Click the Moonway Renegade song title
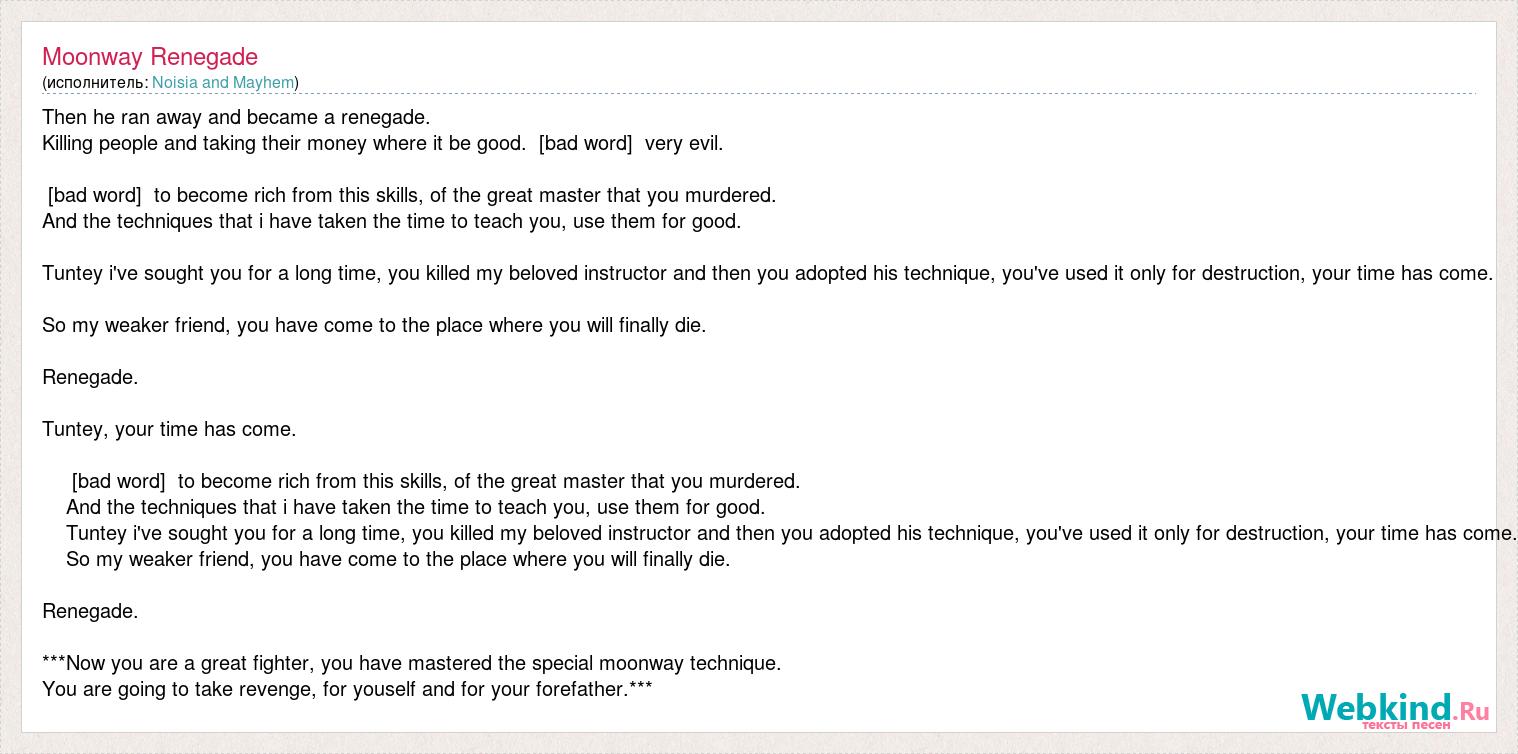The width and height of the screenshot is (1518, 754). click(x=150, y=57)
